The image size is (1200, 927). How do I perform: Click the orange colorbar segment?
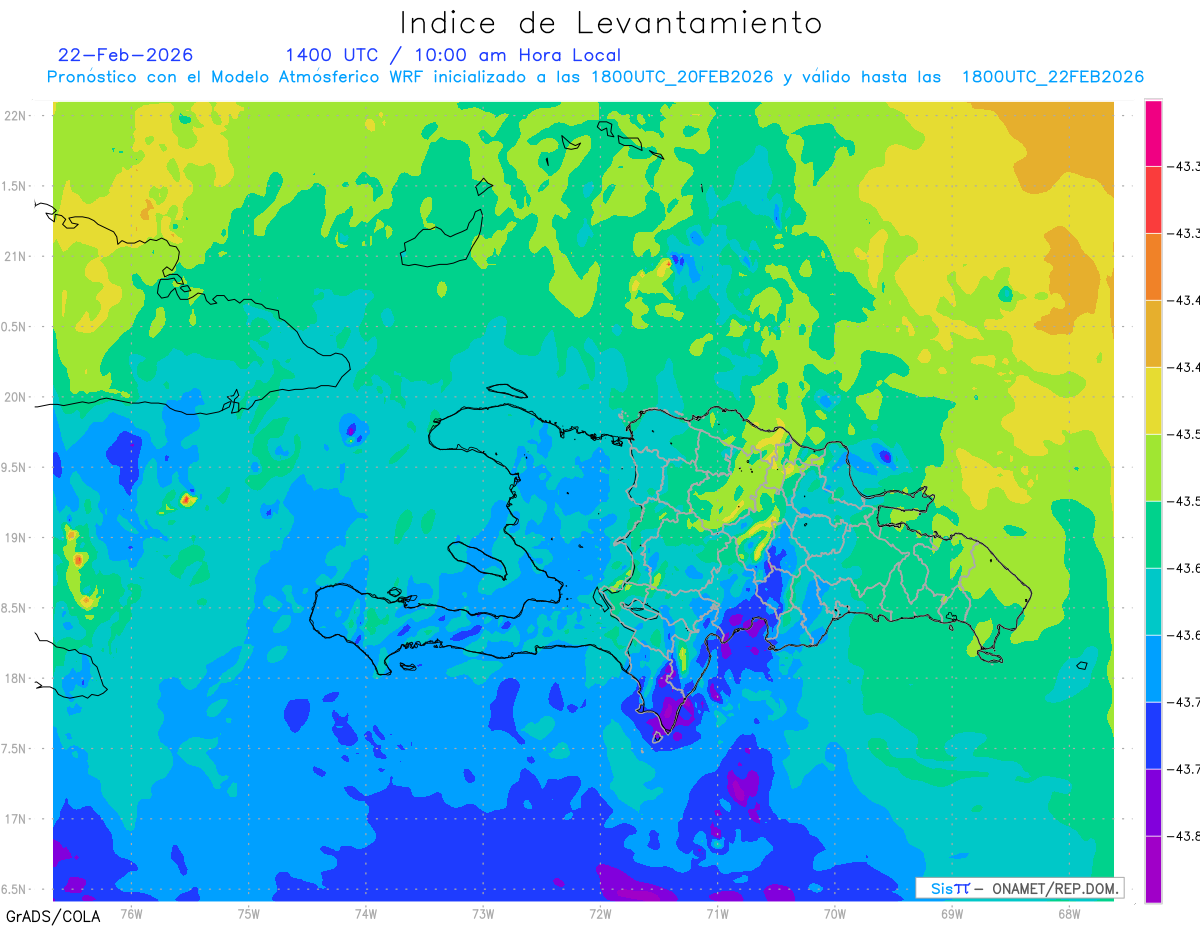click(x=1153, y=267)
